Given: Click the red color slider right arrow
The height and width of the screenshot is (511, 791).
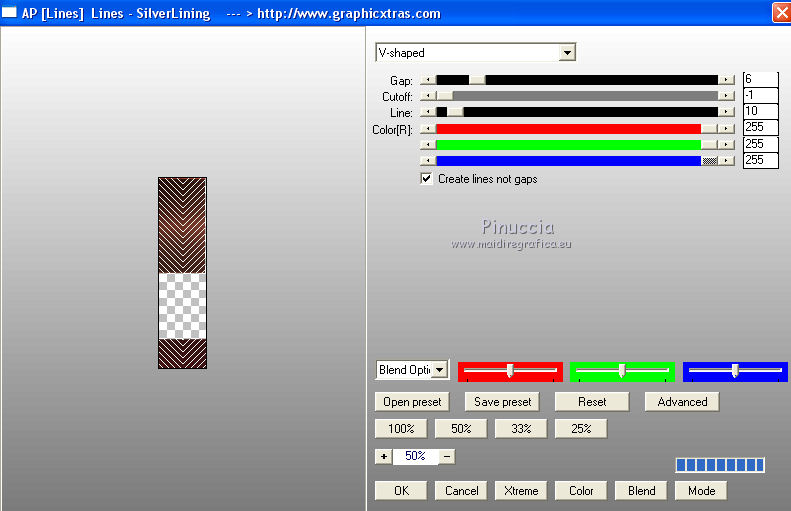Looking at the screenshot, I should (726, 129).
